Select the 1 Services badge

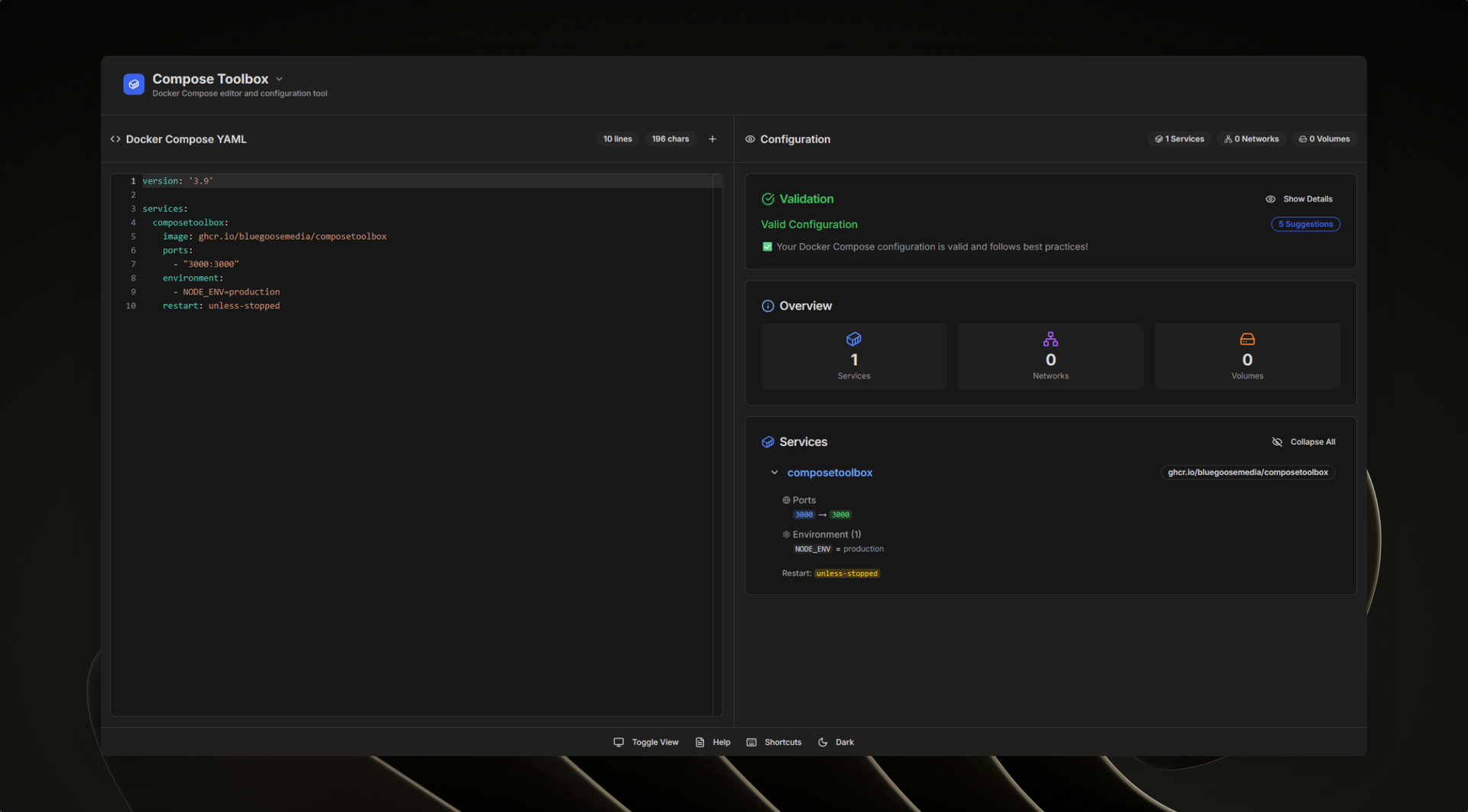pos(1179,139)
